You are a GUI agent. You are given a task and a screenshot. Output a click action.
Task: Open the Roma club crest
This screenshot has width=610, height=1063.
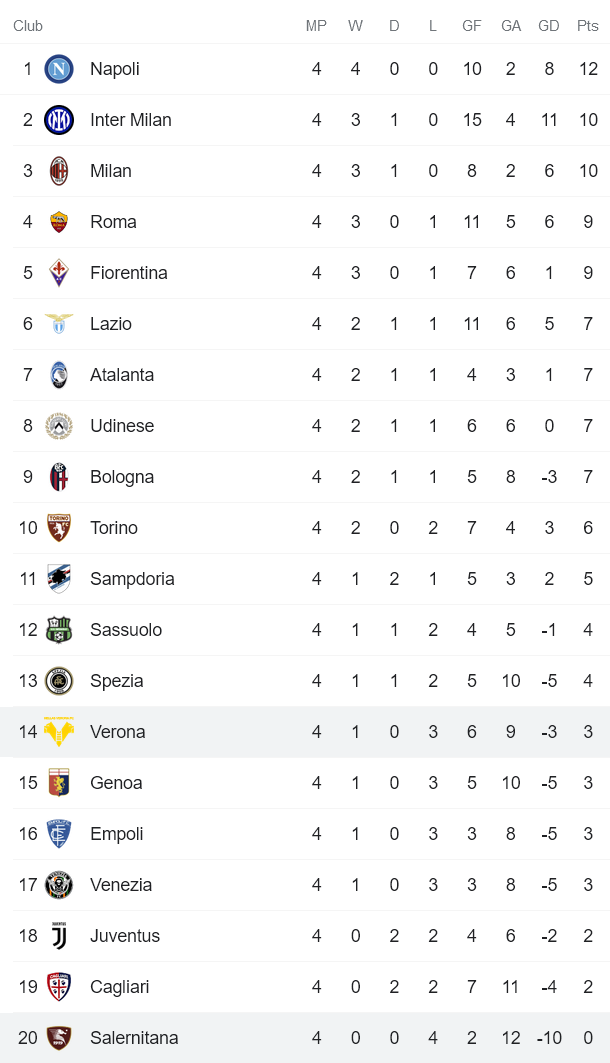tap(58, 222)
